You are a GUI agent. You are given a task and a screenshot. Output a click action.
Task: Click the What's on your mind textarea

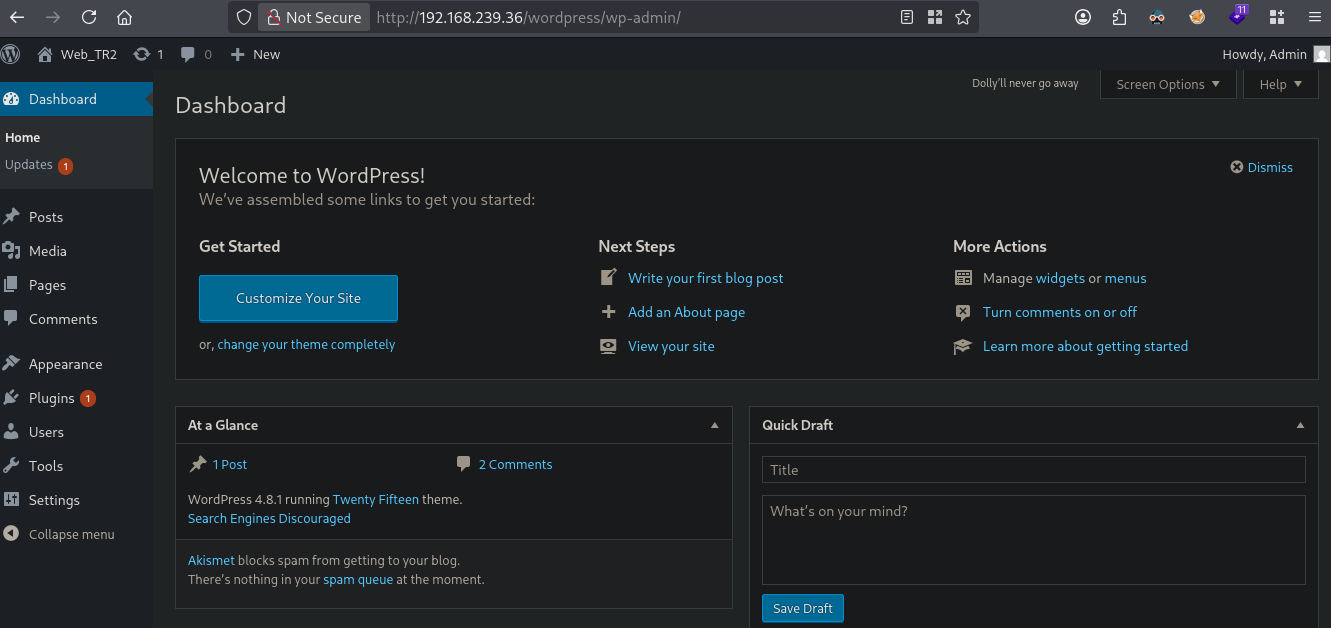point(1034,540)
